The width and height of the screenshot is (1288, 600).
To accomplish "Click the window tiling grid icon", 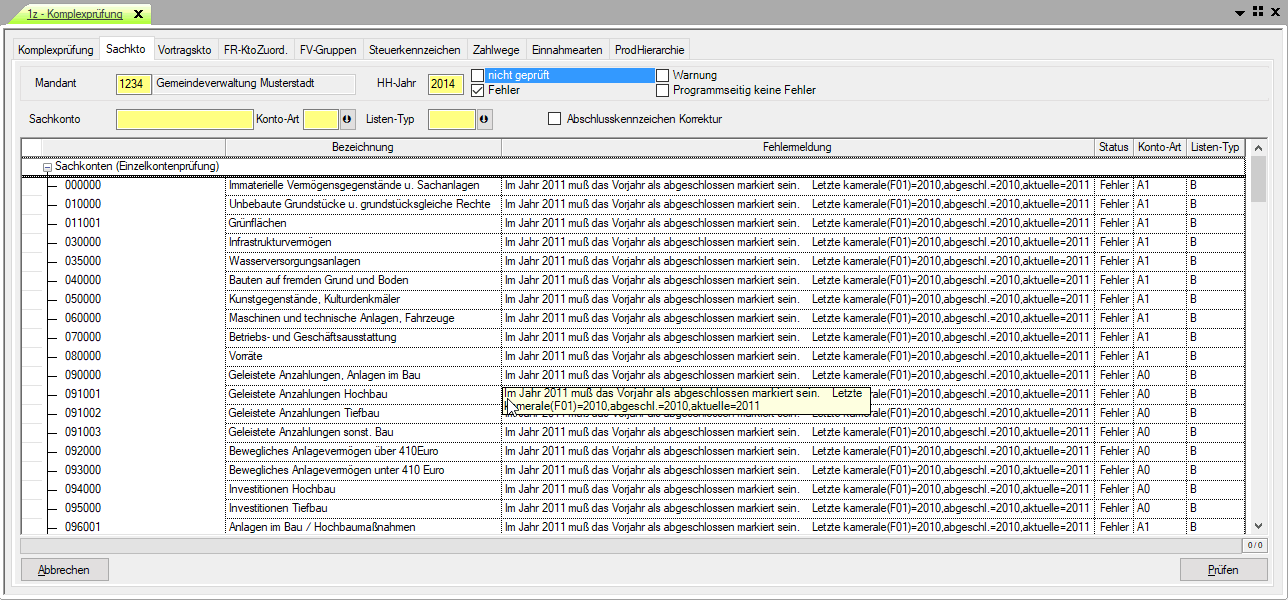I will point(1256,13).
